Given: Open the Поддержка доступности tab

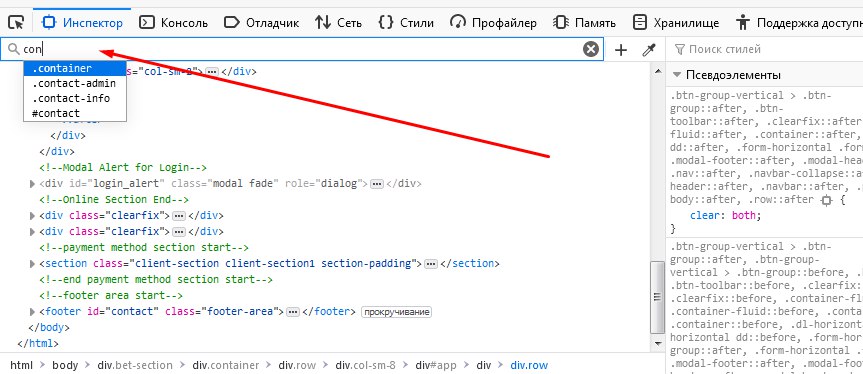Looking at the screenshot, I should pyautogui.click(x=799, y=23).
